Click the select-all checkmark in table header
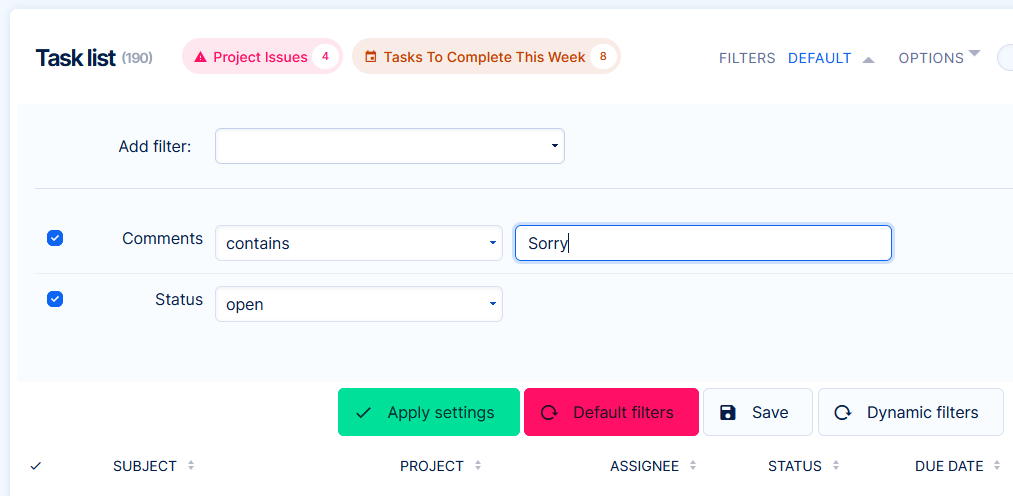Image resolution: width=1013 pixels, height=496 pixels. click(36, 466)
